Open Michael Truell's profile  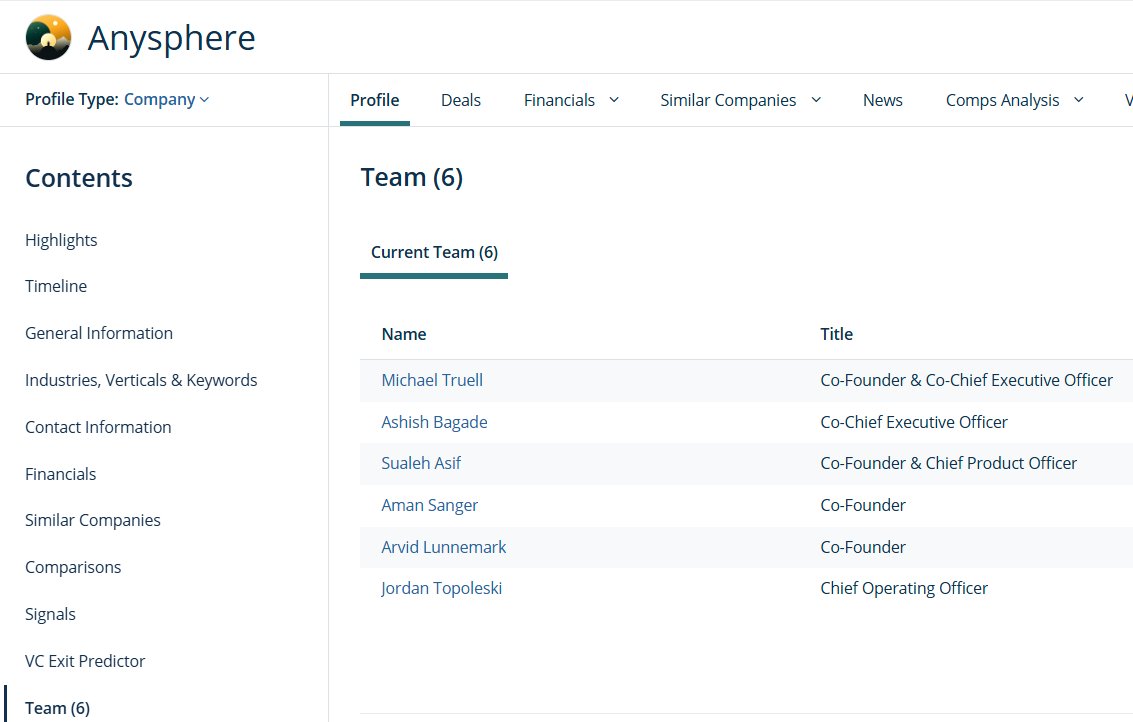[432, 380]
